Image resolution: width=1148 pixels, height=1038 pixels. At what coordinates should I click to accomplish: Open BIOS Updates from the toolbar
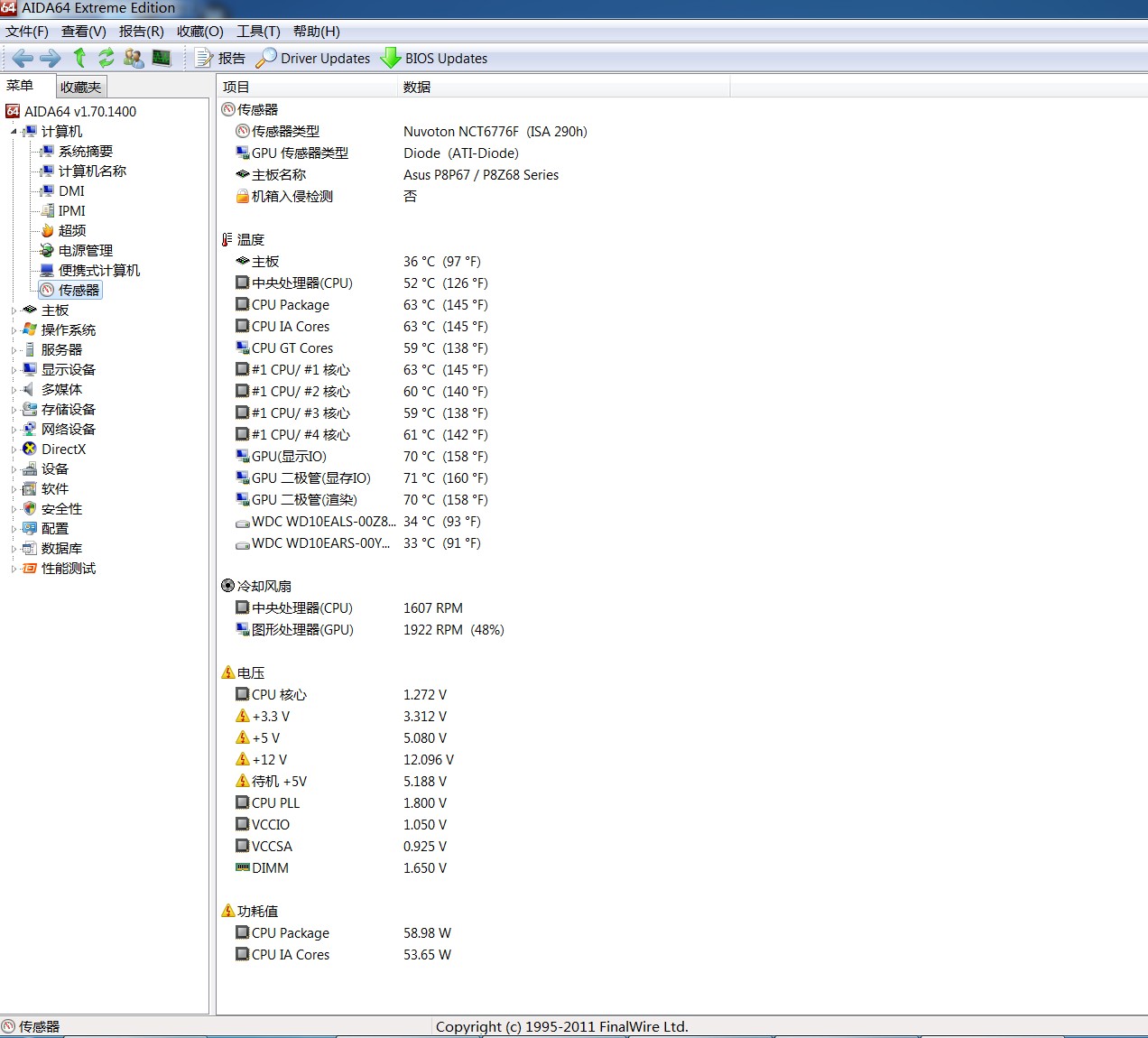(x=434, y=59)
